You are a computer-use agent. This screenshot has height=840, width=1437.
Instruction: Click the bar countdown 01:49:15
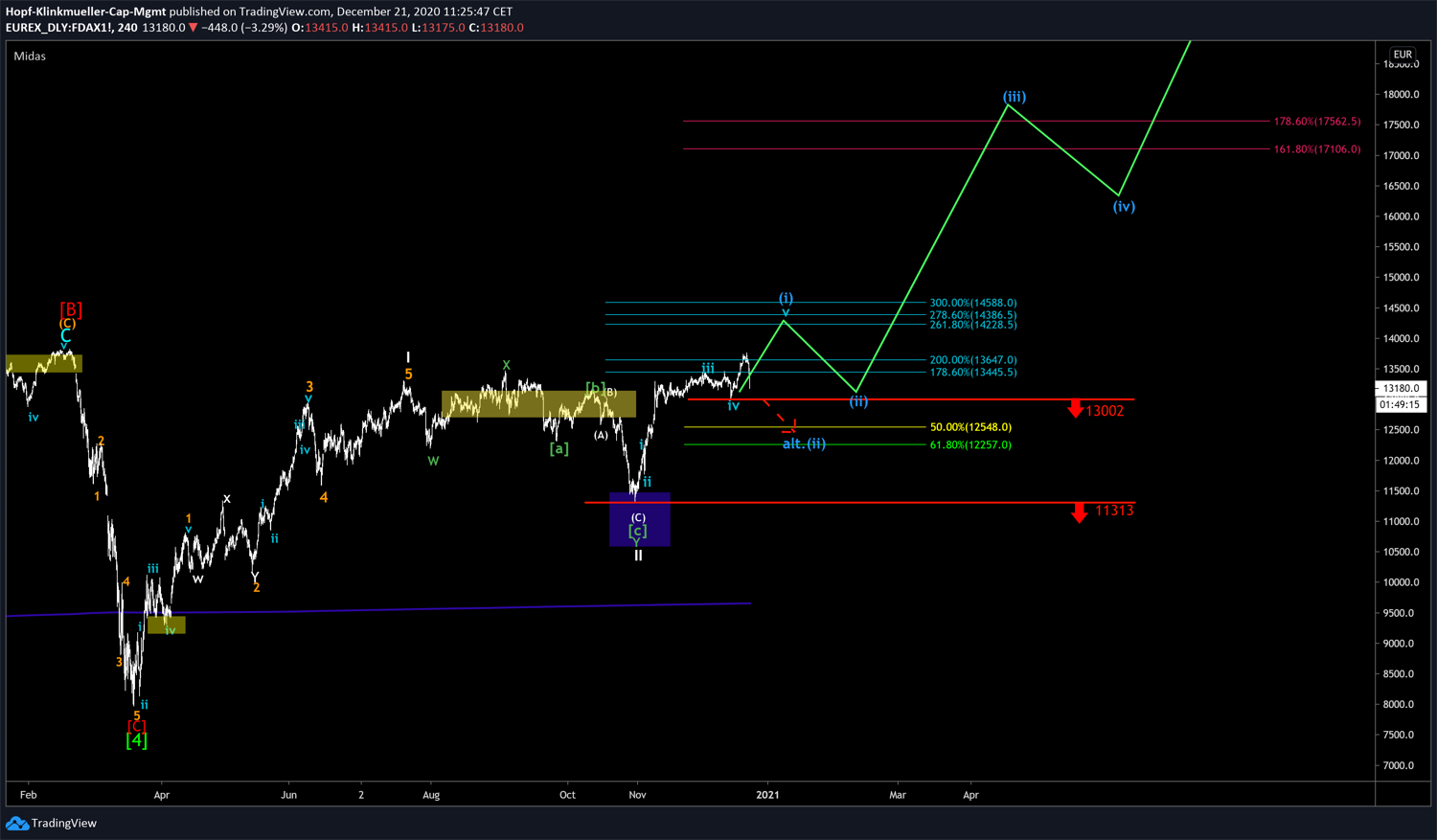(1402, 405)
